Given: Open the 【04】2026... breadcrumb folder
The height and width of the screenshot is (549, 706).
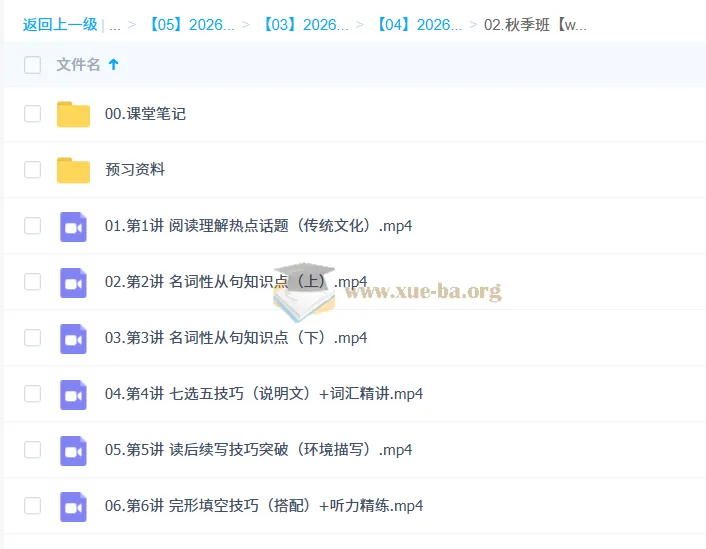Looking at the screenshot, I should [419, 24].
